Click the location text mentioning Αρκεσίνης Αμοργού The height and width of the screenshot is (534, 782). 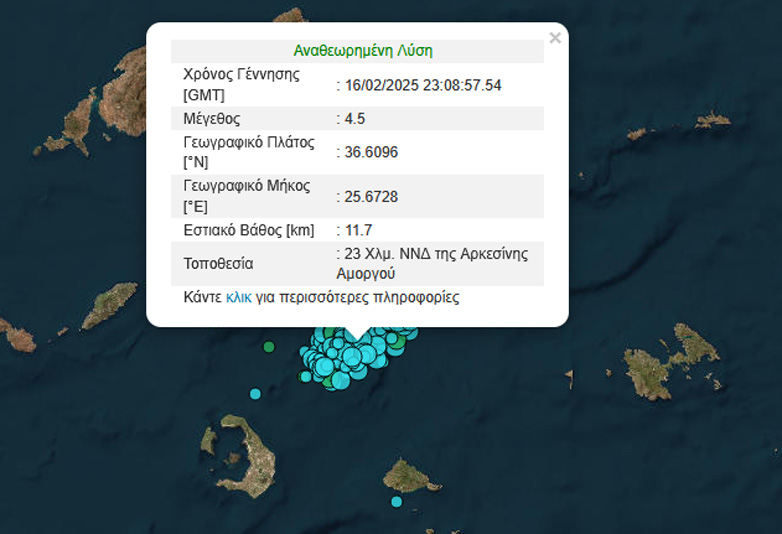click(x=435, y=263)
